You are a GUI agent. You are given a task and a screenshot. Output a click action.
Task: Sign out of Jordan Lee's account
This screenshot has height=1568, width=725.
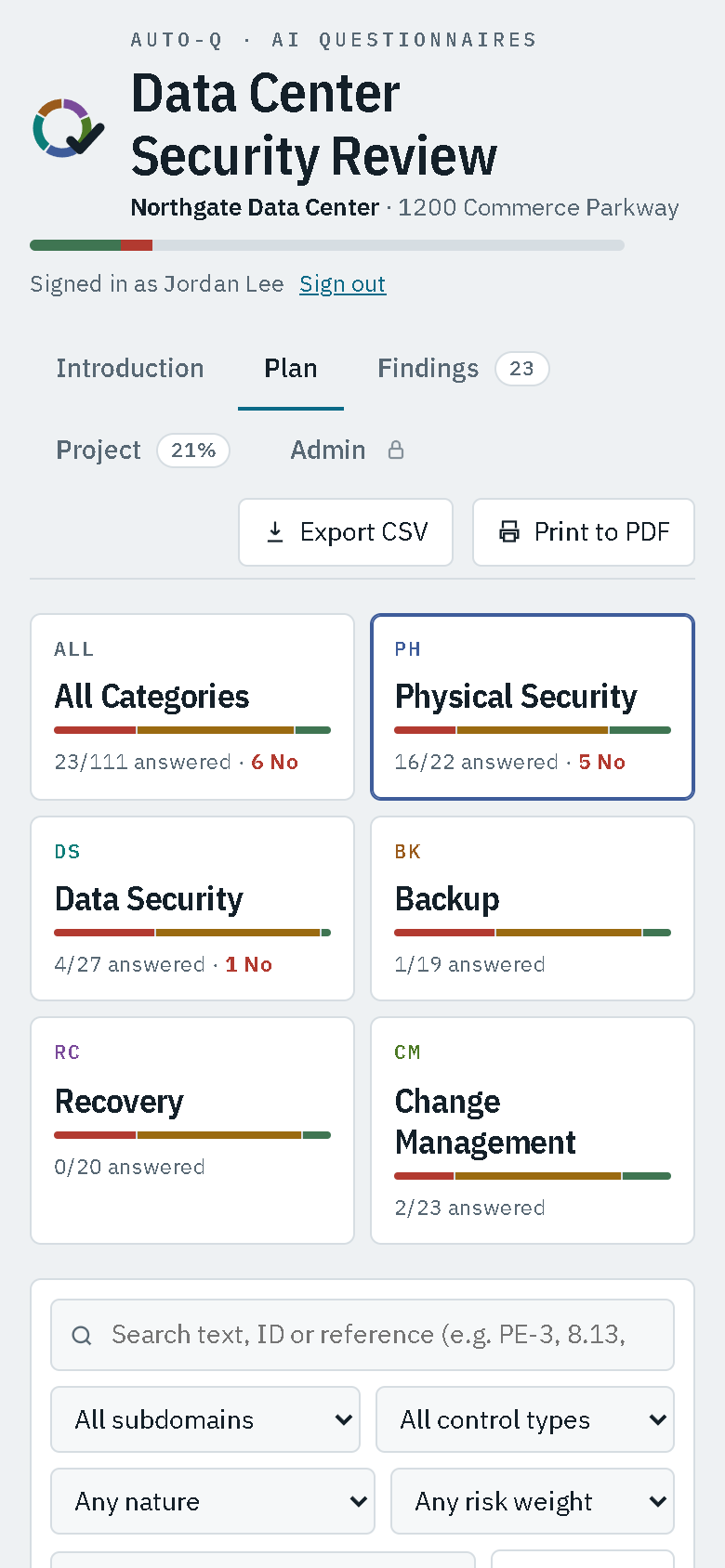click(342, 284)
